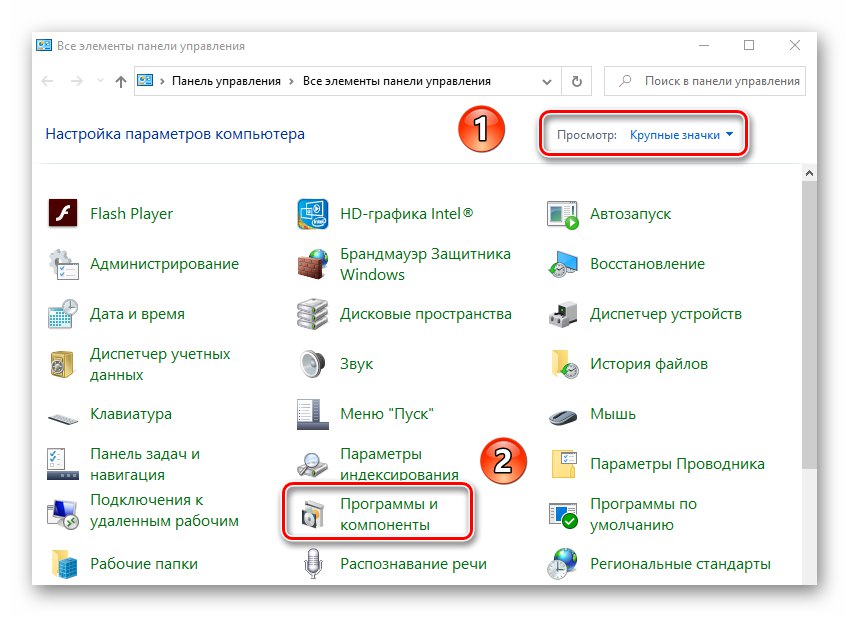
Task: Minimize the Control Panel window
Action: coord(704,45)
